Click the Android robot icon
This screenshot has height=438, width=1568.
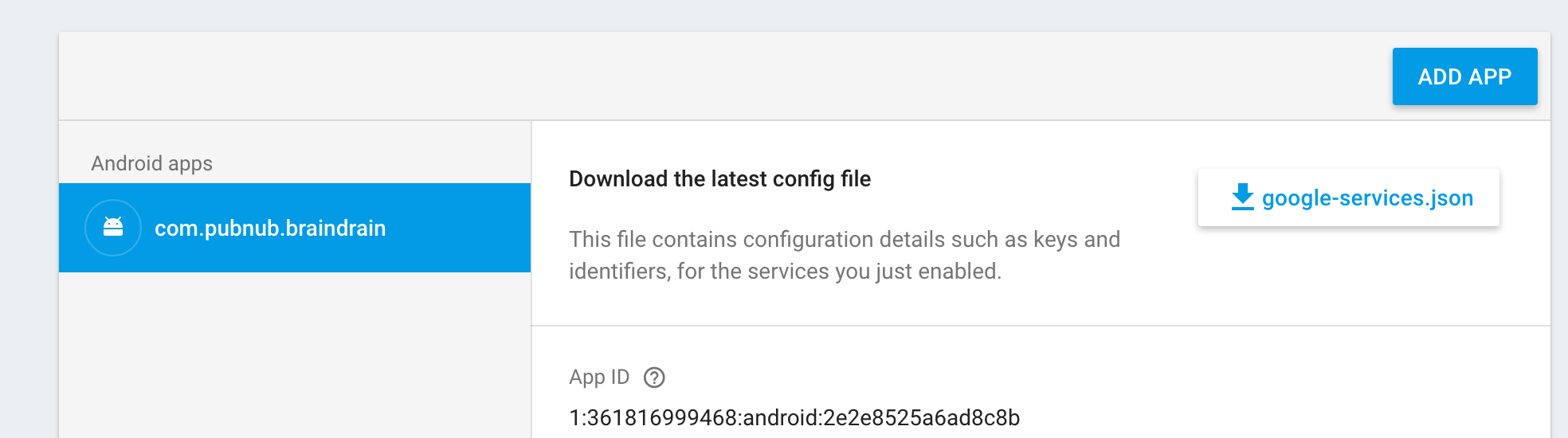[x=113, y=228]
